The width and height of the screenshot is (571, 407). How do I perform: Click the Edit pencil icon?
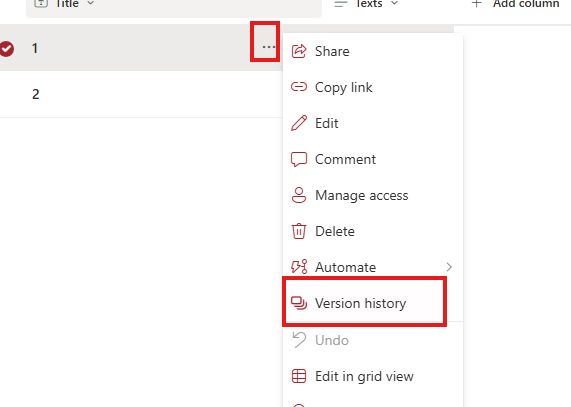pos(299,123)
